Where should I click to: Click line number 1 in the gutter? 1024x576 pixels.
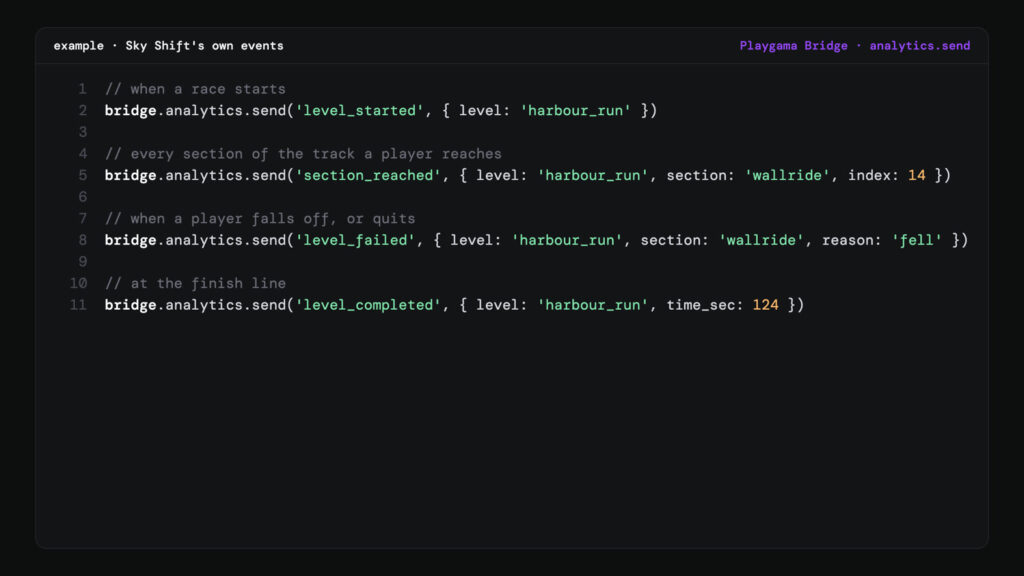click(82, 89)
